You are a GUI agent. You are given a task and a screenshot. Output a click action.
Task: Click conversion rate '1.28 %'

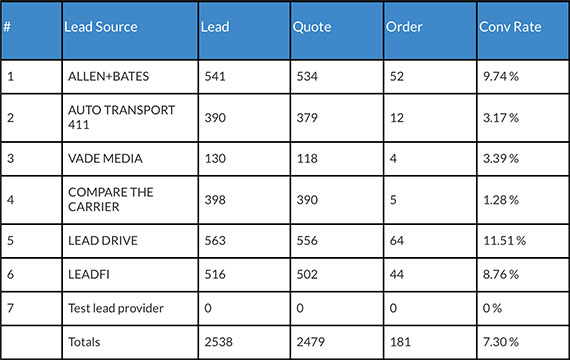(x=501, y=200)
